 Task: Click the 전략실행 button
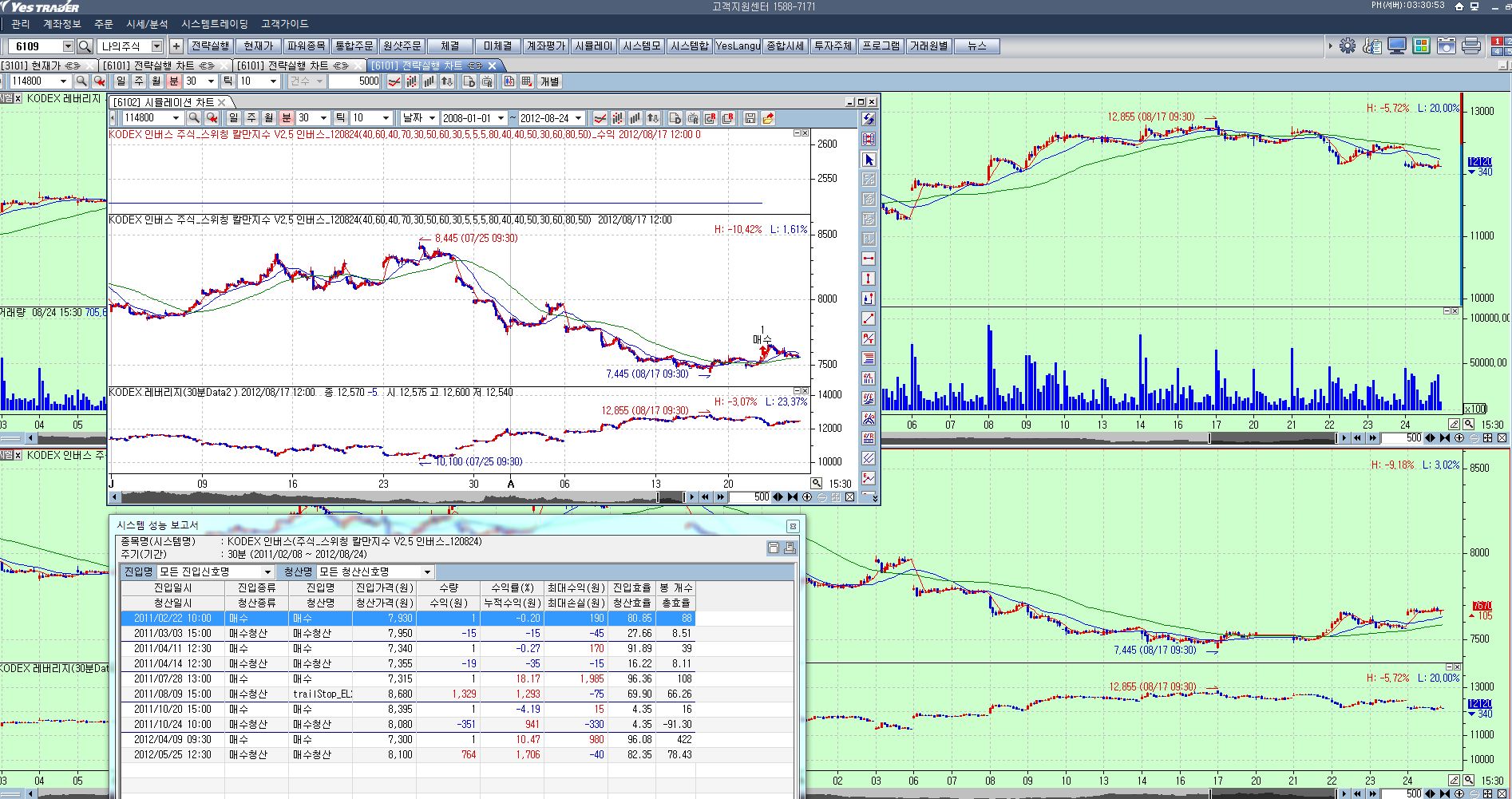pyautogui.click(x=210, y=46)
